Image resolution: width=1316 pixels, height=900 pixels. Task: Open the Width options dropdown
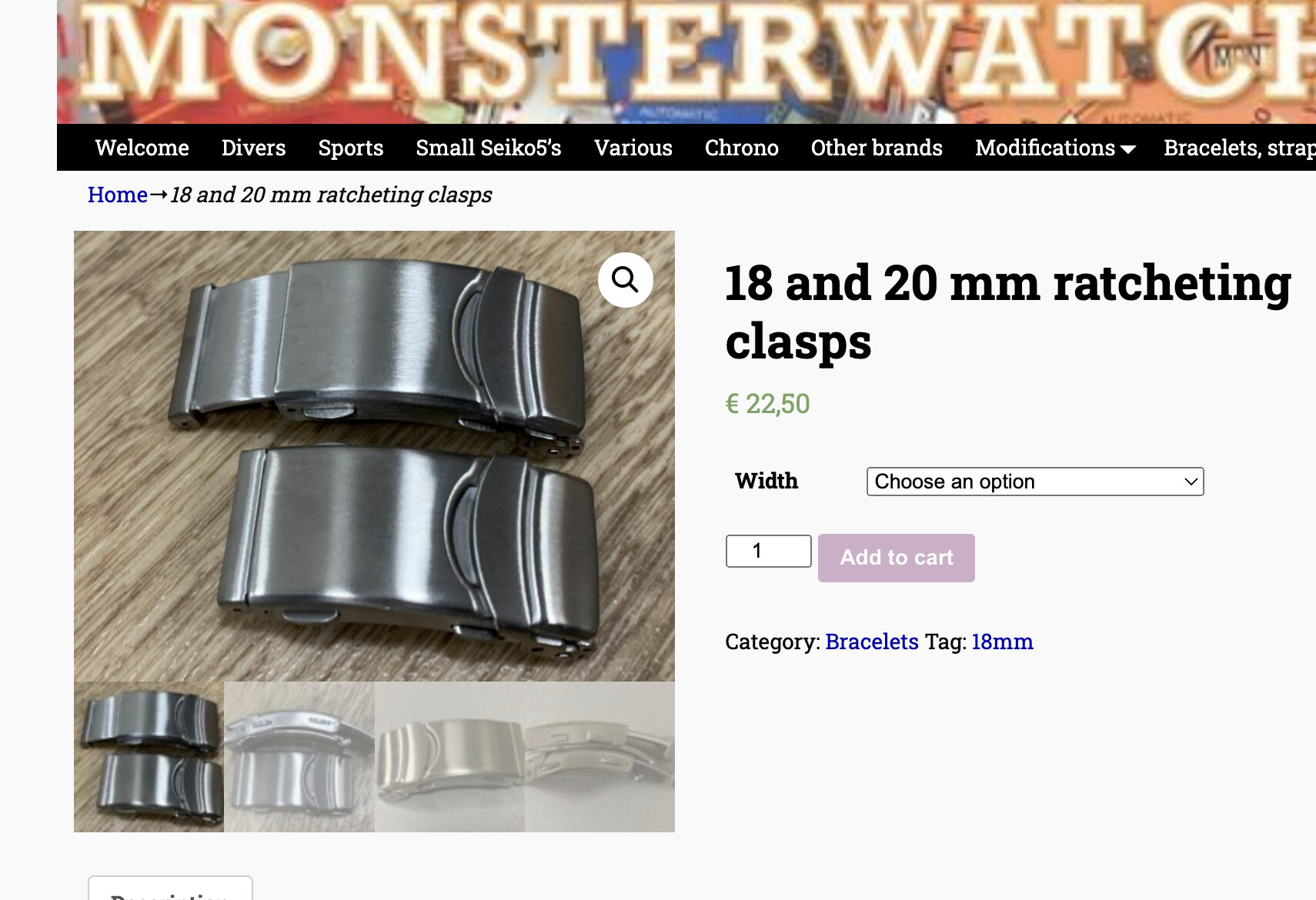(x=1035, y=482)
